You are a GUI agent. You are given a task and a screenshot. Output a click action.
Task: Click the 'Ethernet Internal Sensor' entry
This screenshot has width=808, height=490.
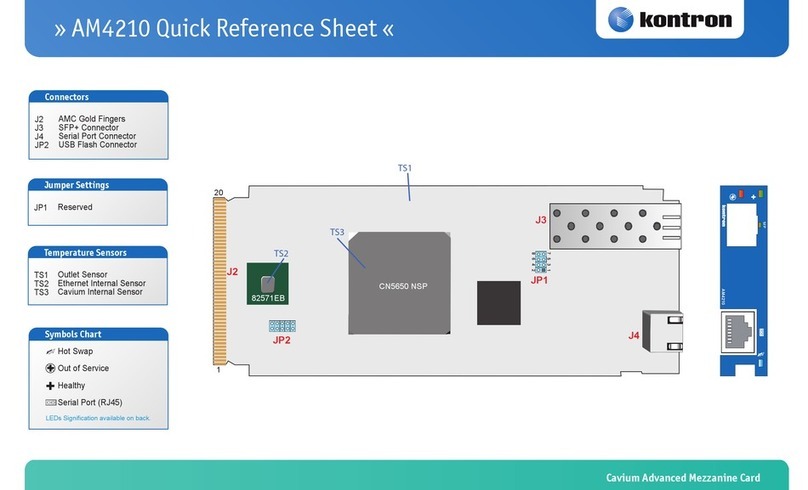[102, 283]
